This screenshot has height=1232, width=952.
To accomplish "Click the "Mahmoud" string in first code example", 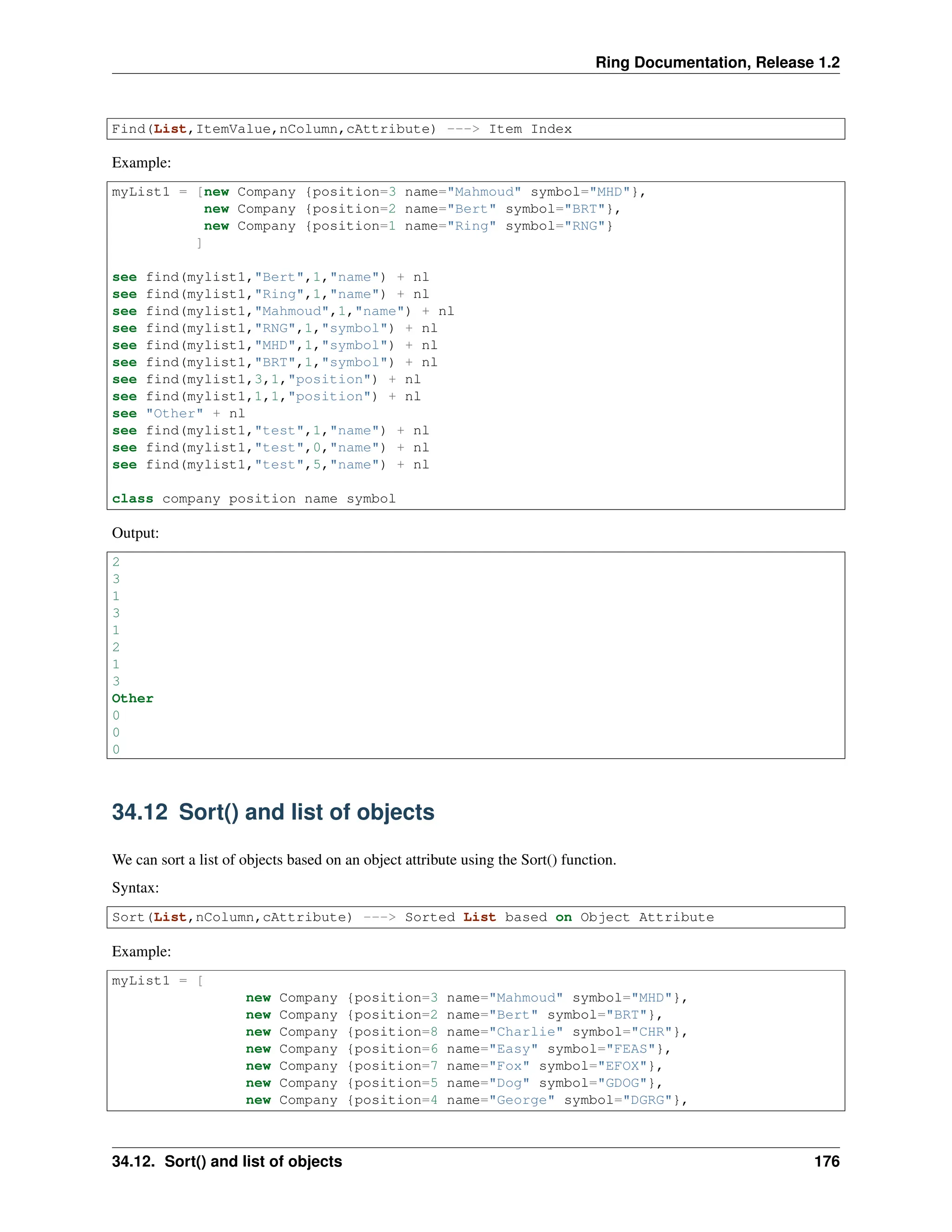I will 484,192.
